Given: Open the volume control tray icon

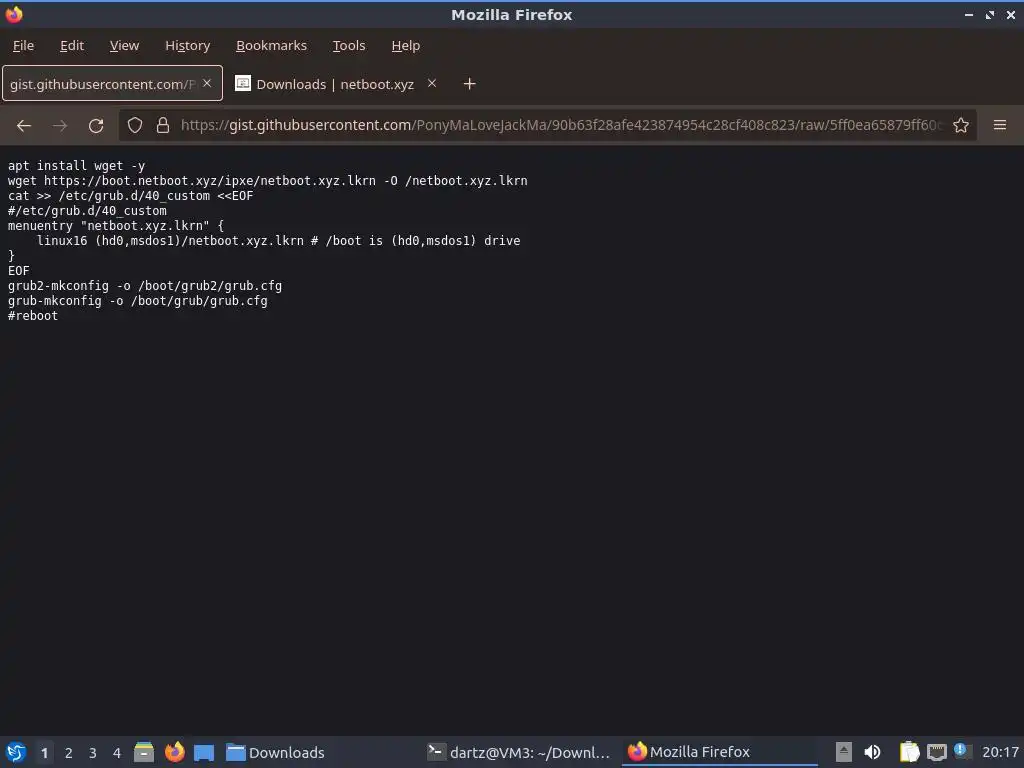Looking at the screenshot, I should tap(872, 752).
